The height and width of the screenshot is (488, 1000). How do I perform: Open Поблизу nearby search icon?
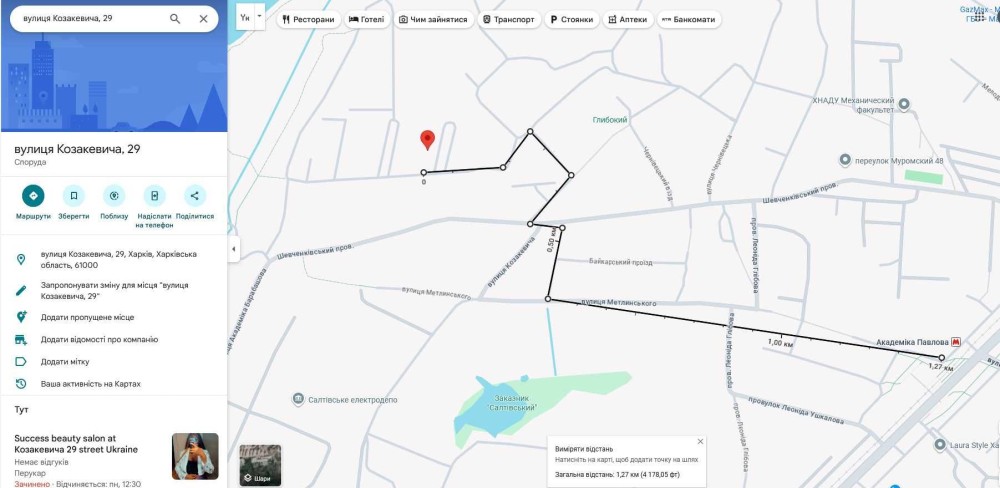pos(114,196)
